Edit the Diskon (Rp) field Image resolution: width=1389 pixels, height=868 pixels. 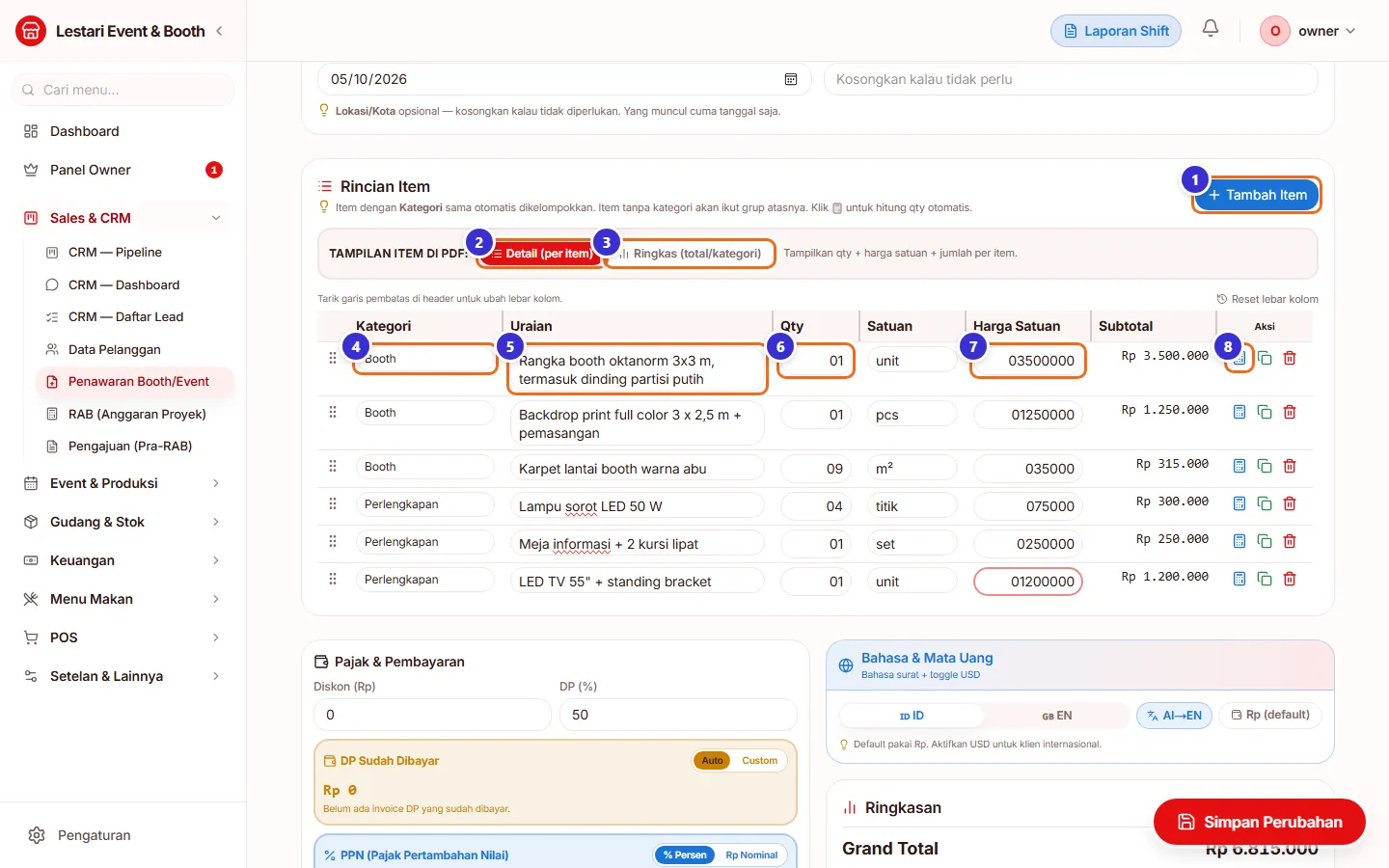432,715
